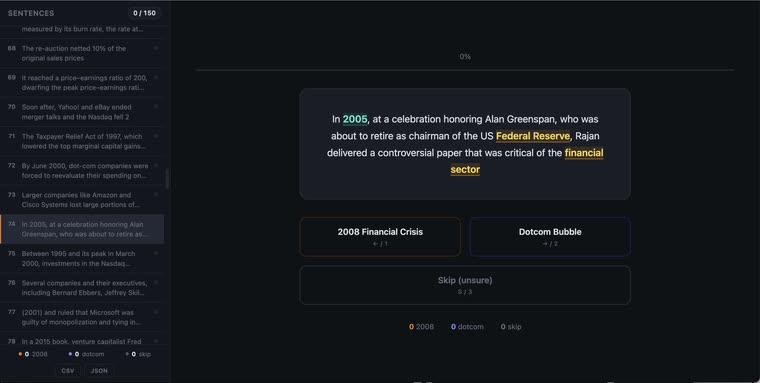Open sentence 77 about Microsoft monopolization
The height and width of the screenshot is (383, 760).
click(82, 317)
